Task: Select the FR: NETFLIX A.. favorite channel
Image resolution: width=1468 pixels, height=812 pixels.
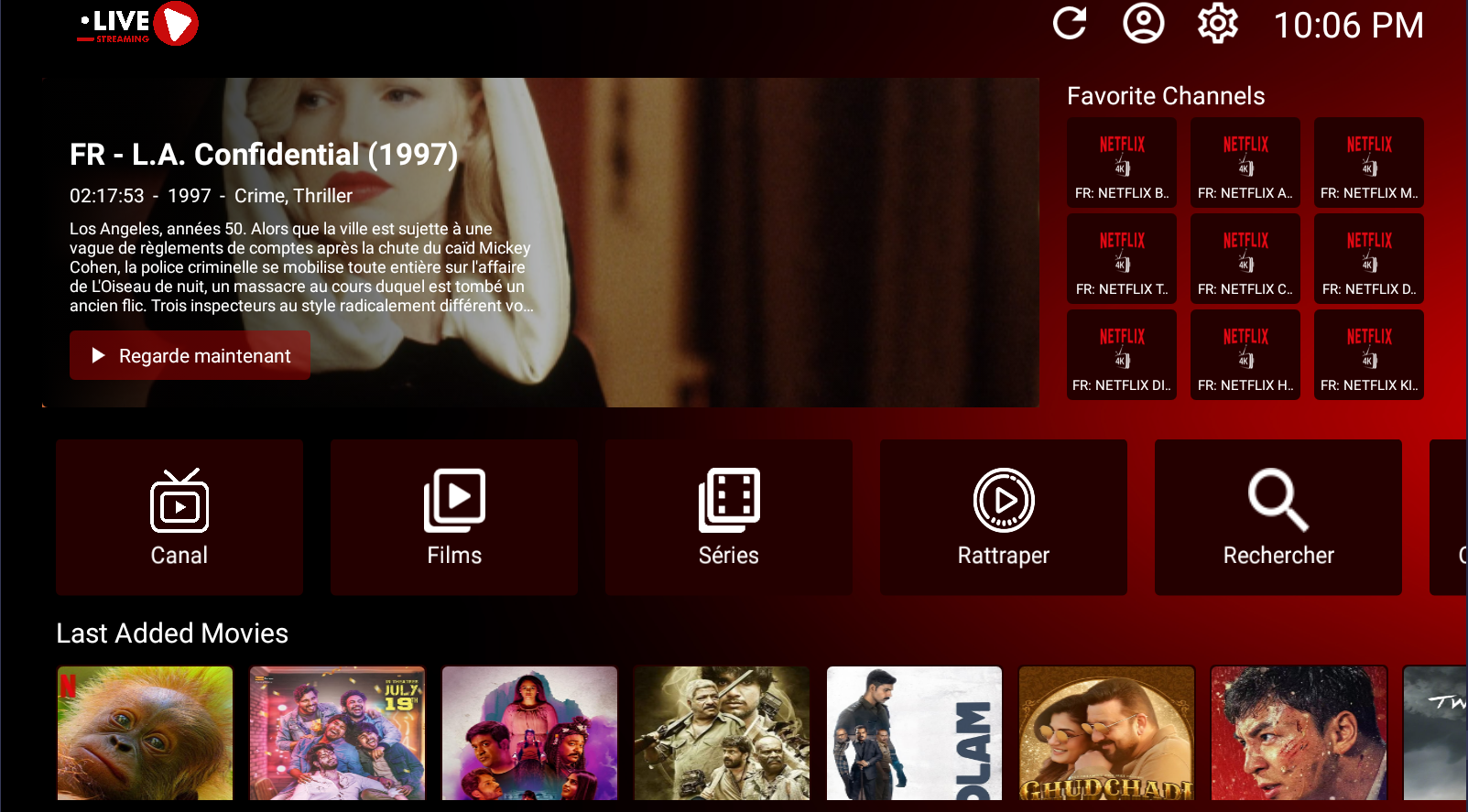Action: 1245,162
